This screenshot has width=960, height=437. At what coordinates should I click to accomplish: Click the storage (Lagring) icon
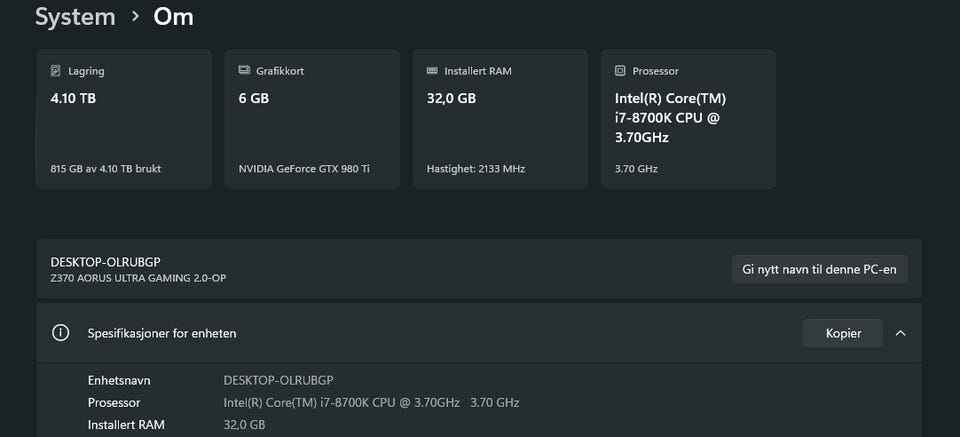pyautogui.click(x=56, y=71)
